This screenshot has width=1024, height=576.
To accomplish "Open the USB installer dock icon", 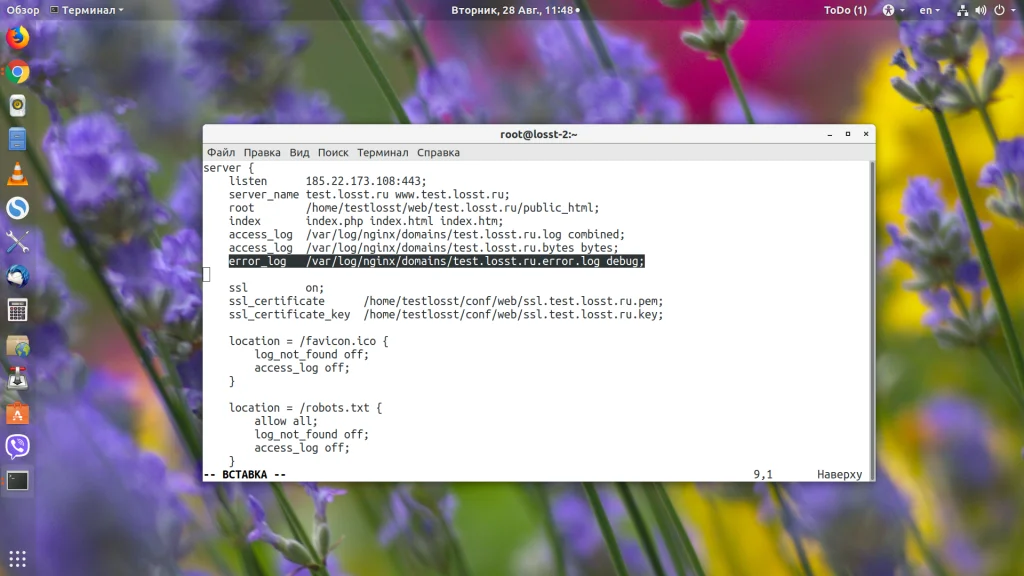I will 18,379.
